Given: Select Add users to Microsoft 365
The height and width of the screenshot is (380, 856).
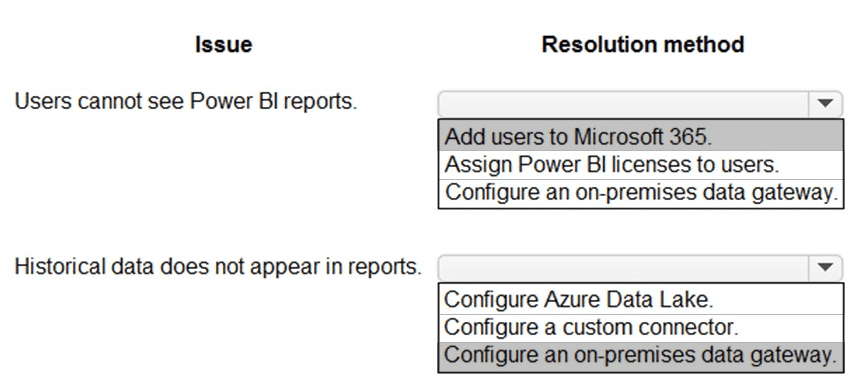Looking at the screenshot, I should pyautogui.click(x=640, y=136).
